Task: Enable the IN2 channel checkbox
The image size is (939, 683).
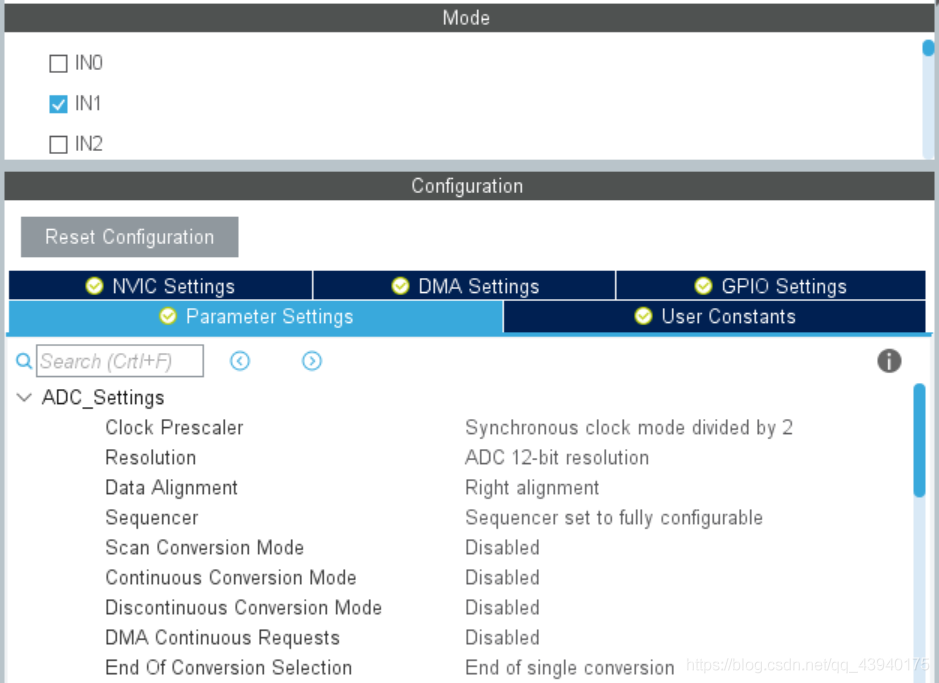Action: [58, 144]
